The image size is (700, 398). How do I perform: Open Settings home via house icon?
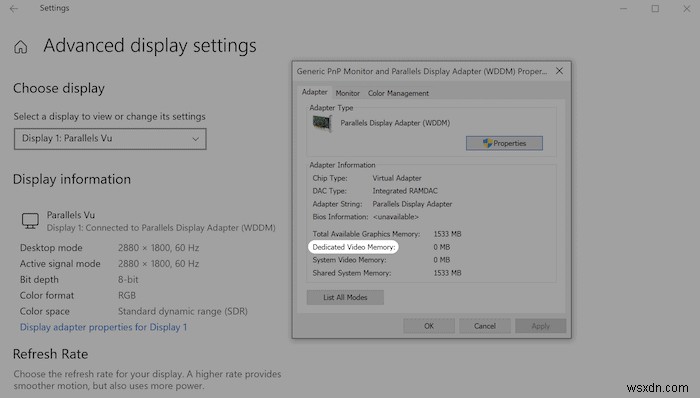tap(21, 46)
